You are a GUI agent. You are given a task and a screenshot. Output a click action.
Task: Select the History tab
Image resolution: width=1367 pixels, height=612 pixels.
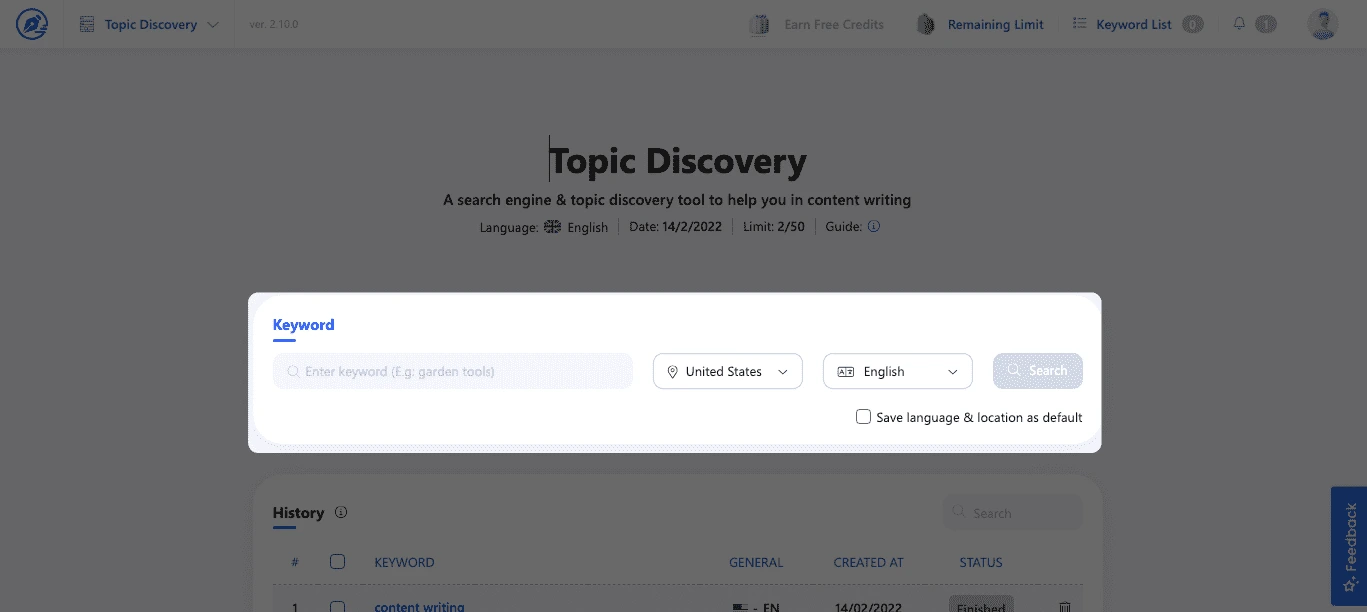[298, 514]
